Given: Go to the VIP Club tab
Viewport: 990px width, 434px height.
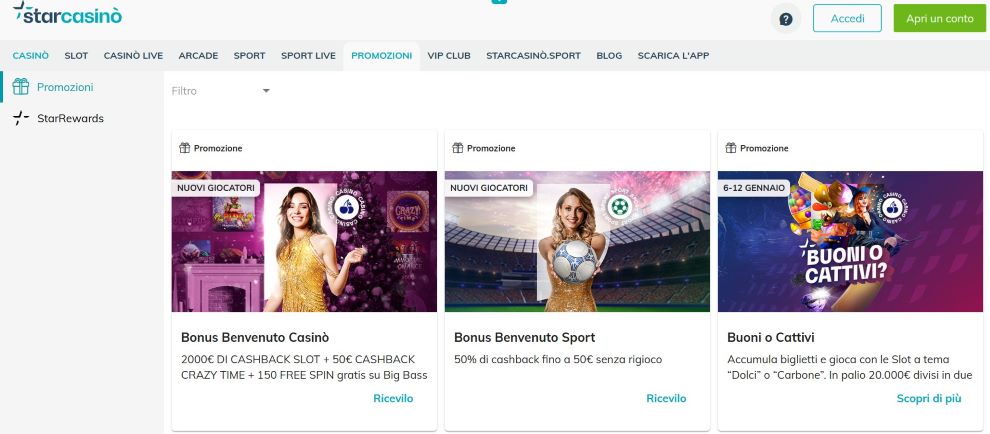Looking at the screenshot, I should coord(448,56).
